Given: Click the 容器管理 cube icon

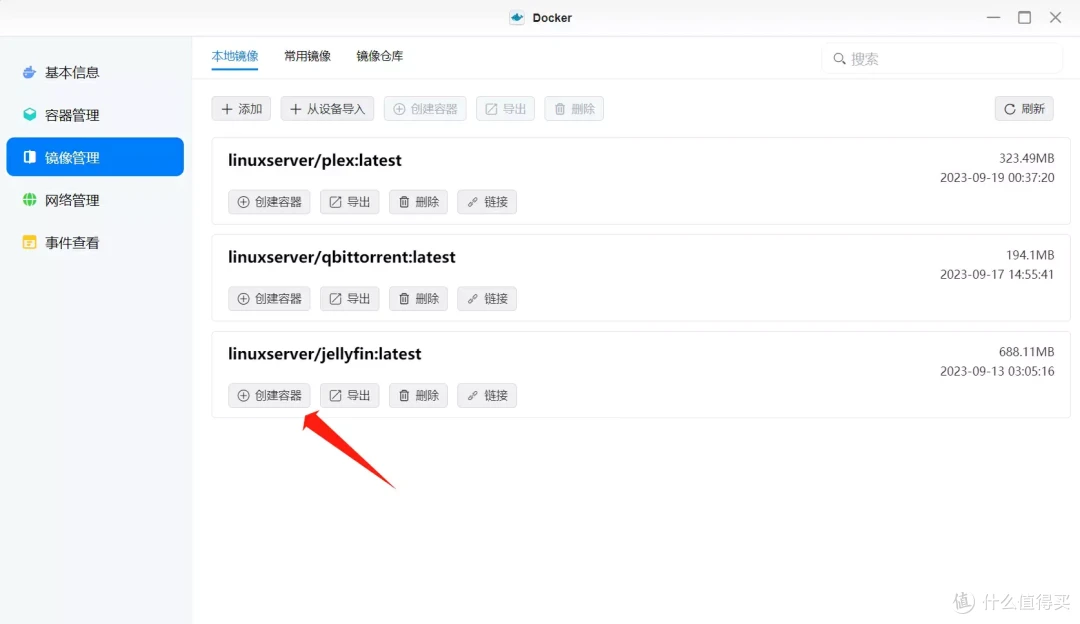Looking at the screenshot, I should pyautogui.click(x=29, y=114).
